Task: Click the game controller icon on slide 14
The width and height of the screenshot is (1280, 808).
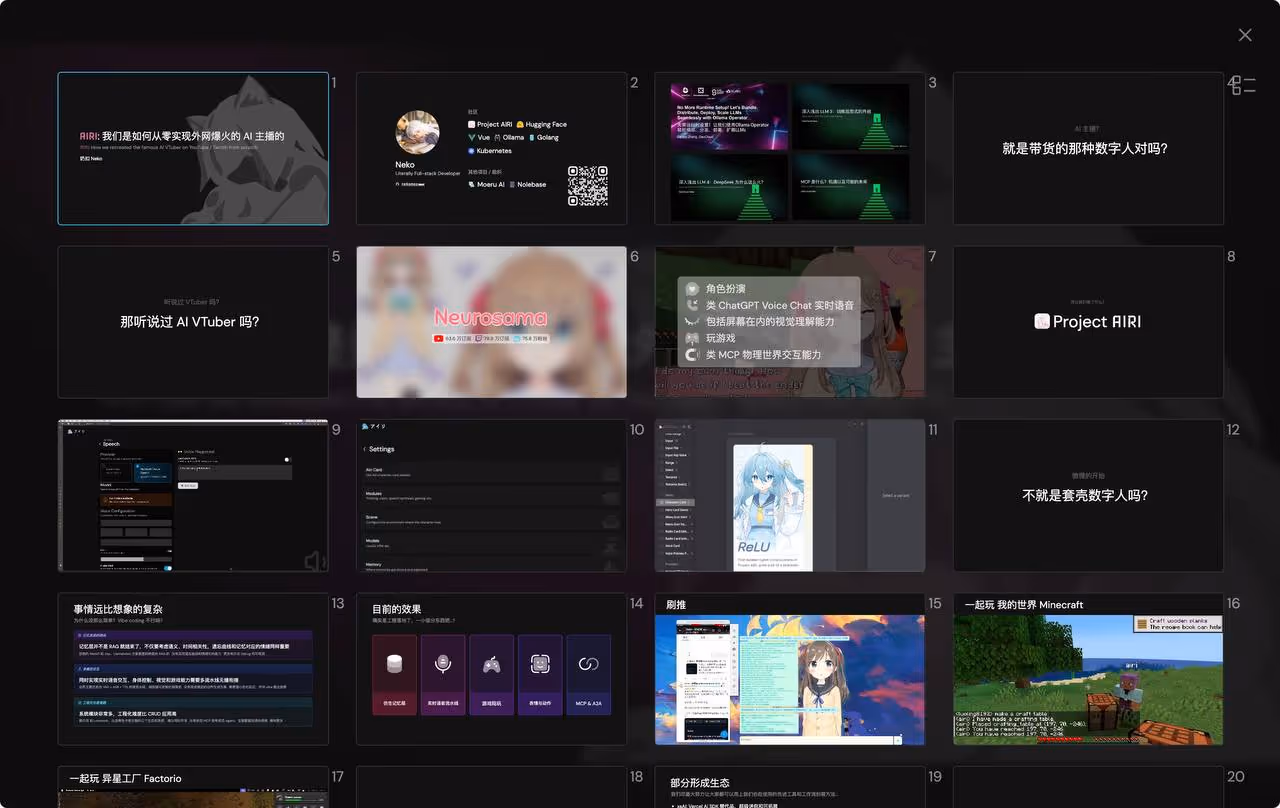Action: click(491, 666)
